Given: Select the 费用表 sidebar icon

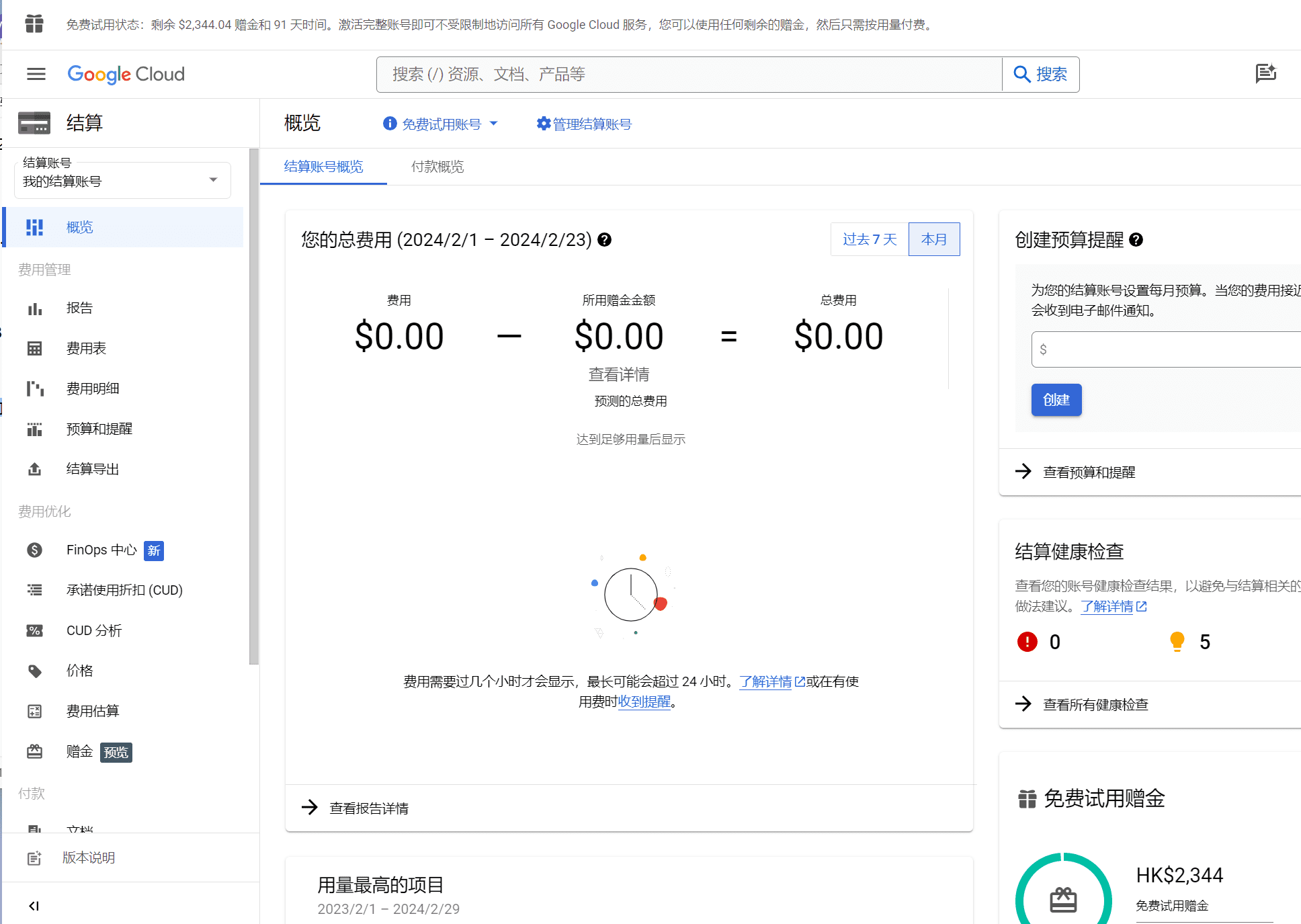Looking at the screenshot, I should (34, 348).
